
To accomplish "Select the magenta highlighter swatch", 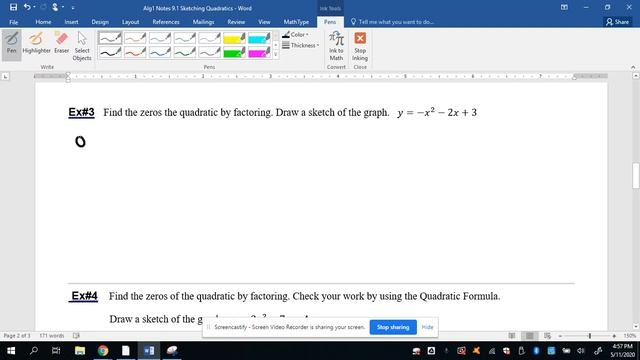I will pos(259,52).
